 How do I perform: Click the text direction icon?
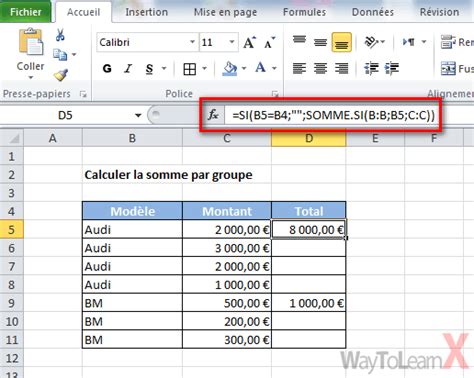409,42
